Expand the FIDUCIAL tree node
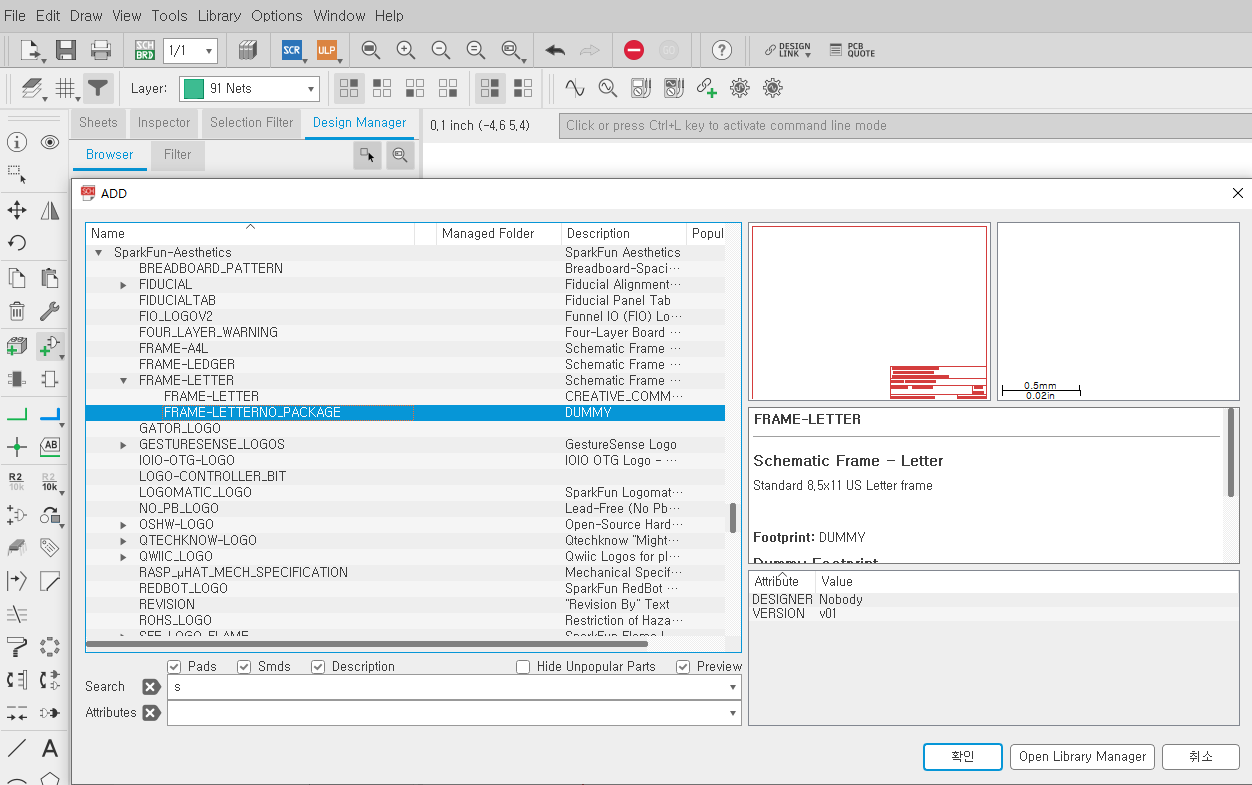This screenshot has width=1252, height=785. (x=124, y=285)
